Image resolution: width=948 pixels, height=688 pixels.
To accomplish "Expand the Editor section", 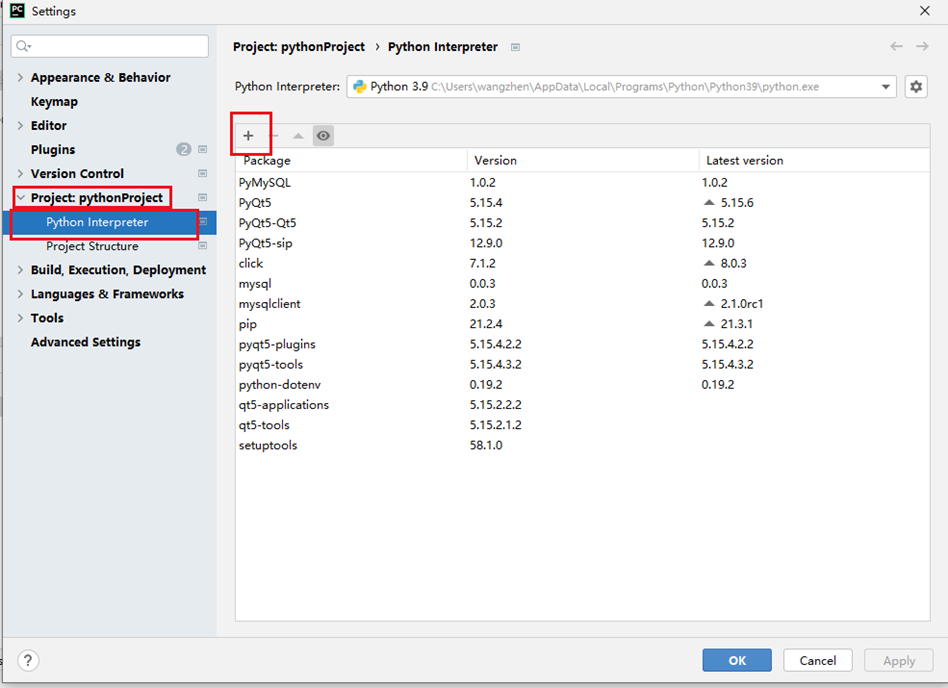I will click(x=20, y=125).
